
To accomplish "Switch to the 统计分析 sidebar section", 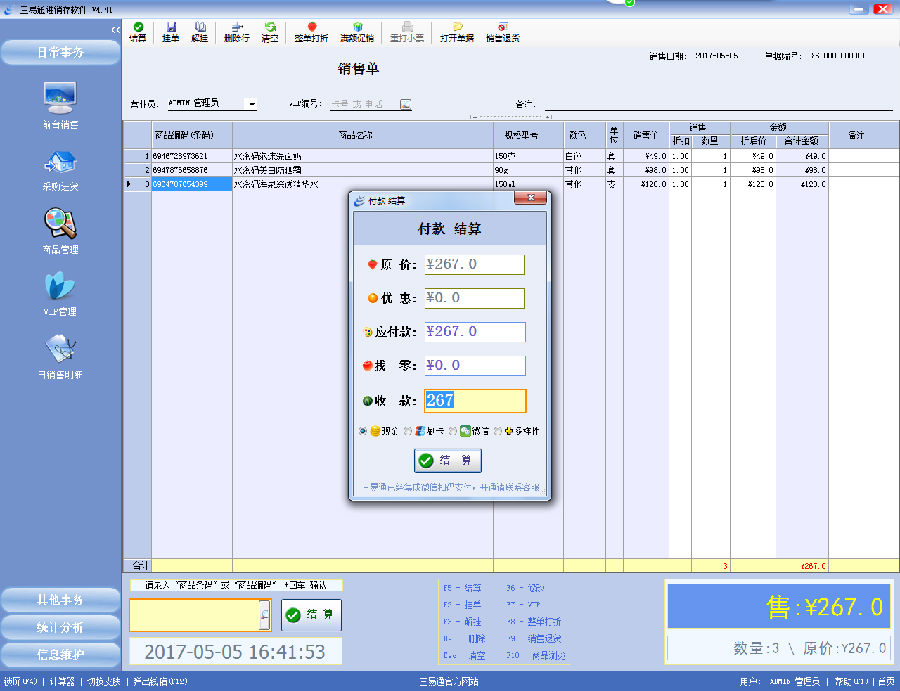I will tap(60, 627).
